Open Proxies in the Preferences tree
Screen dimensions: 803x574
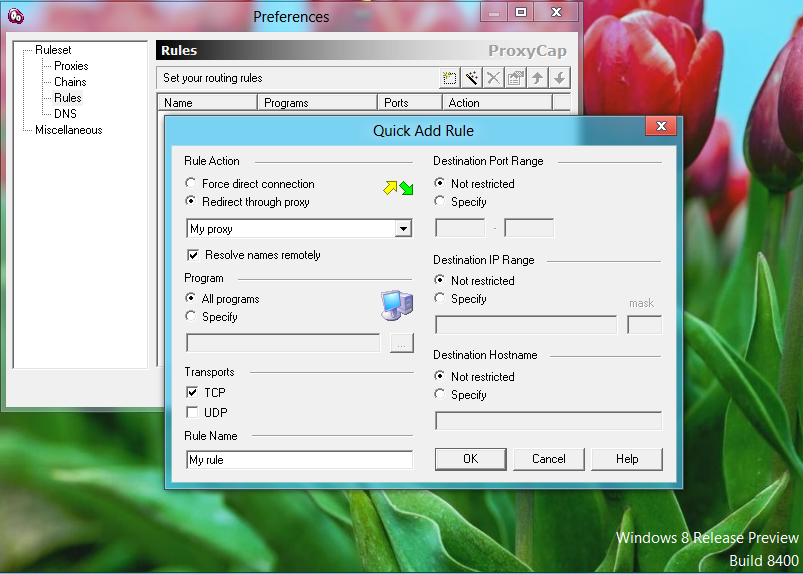pos(71,66)
